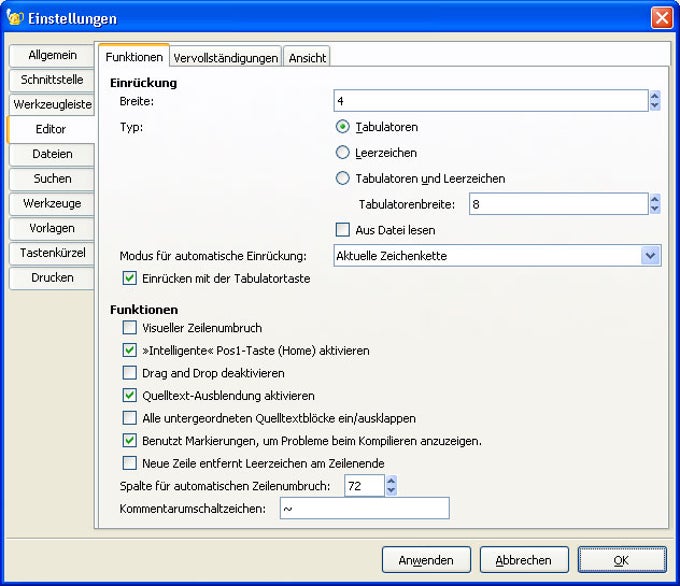Open automatic indentation mode dropdown

[497, 255]
